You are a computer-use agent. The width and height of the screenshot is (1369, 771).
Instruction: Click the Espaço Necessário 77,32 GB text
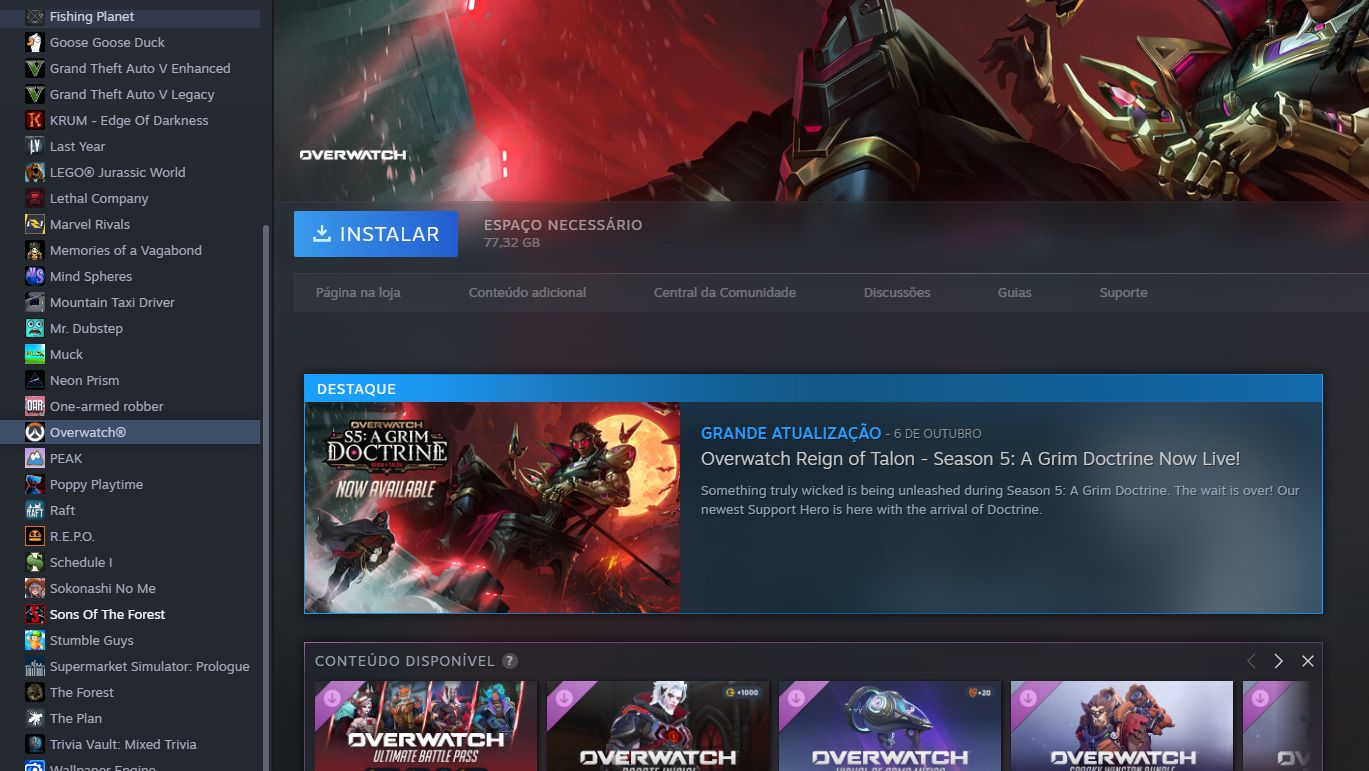563,233
